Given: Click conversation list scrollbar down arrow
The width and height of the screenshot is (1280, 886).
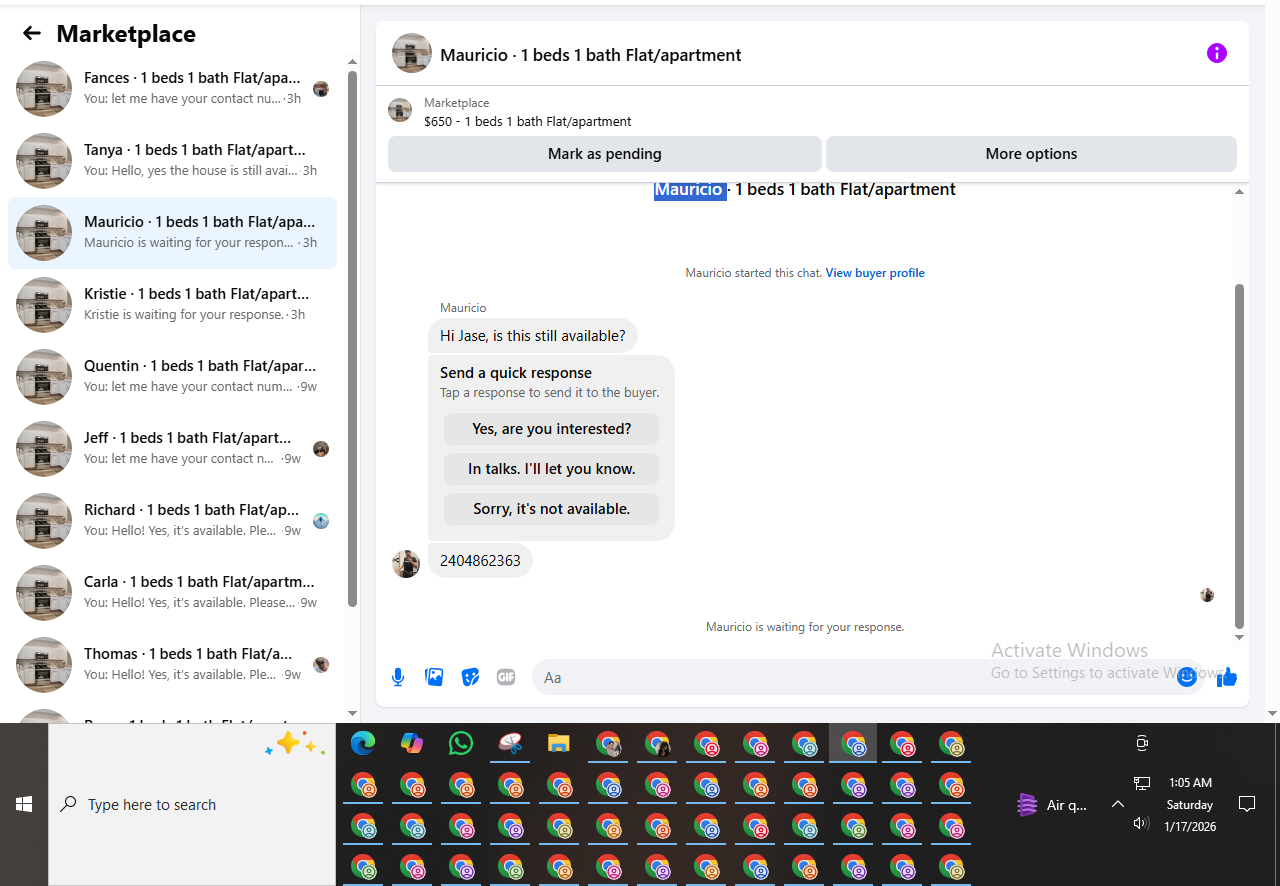Looking at the screenshot, I should (352, 713).
